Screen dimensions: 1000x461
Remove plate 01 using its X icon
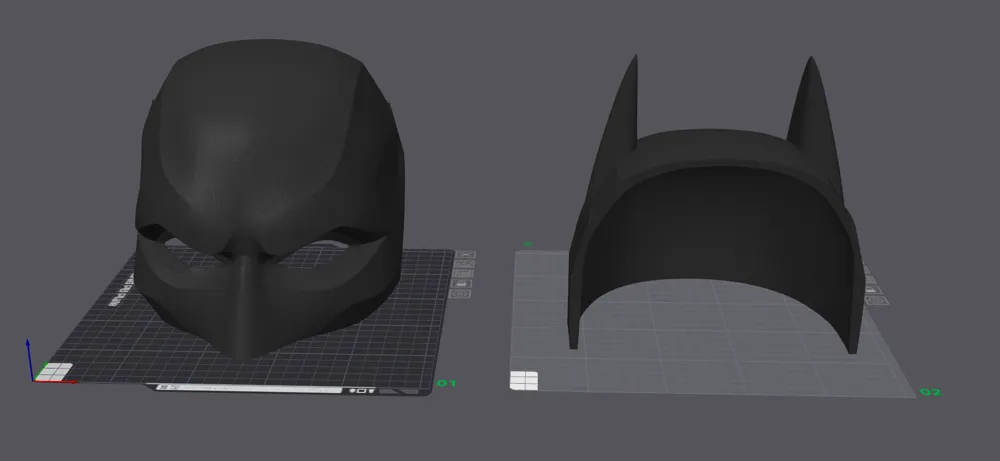(x=466, y=254)
